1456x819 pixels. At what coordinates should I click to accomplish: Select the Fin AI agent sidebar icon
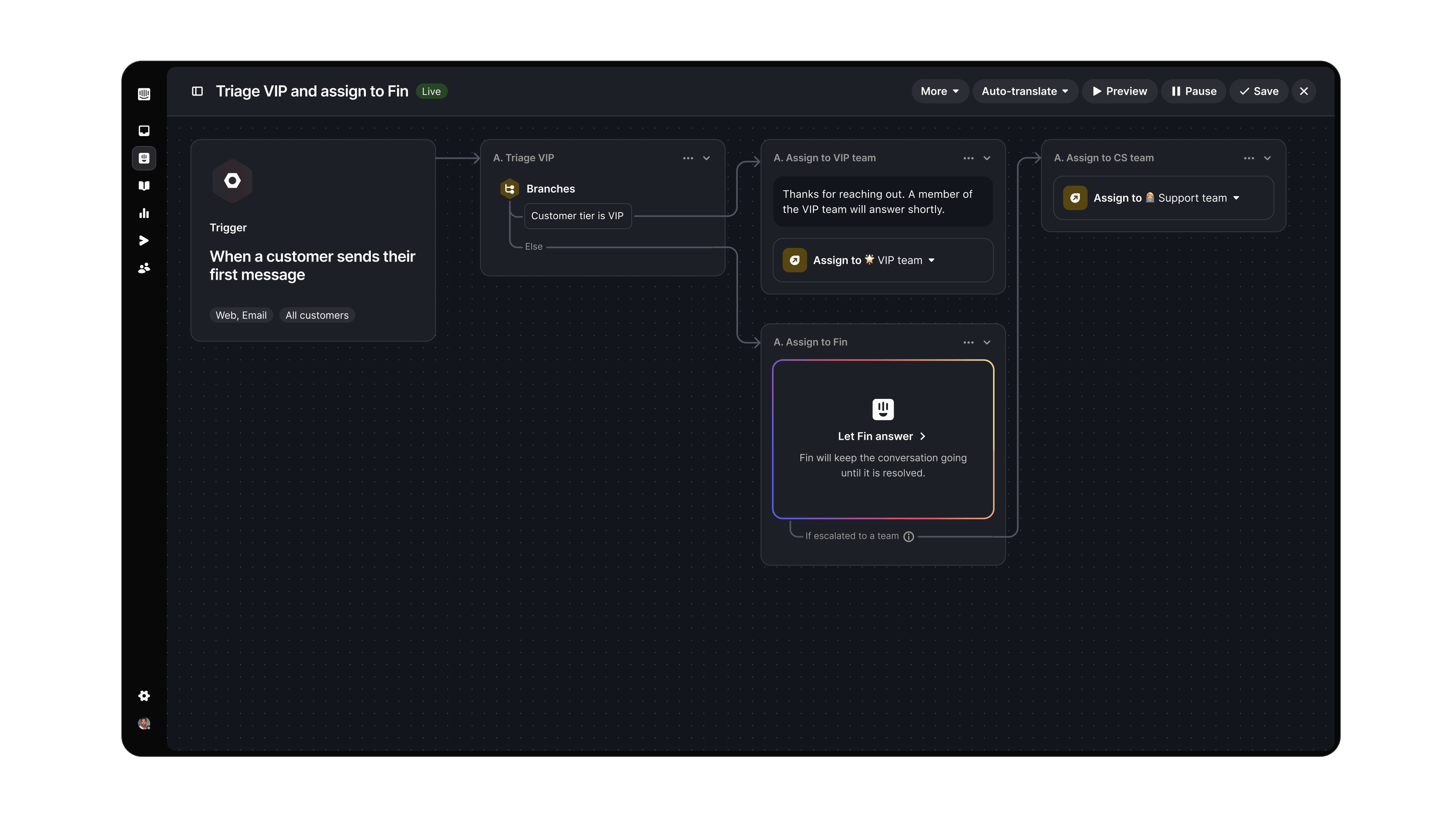144,158
